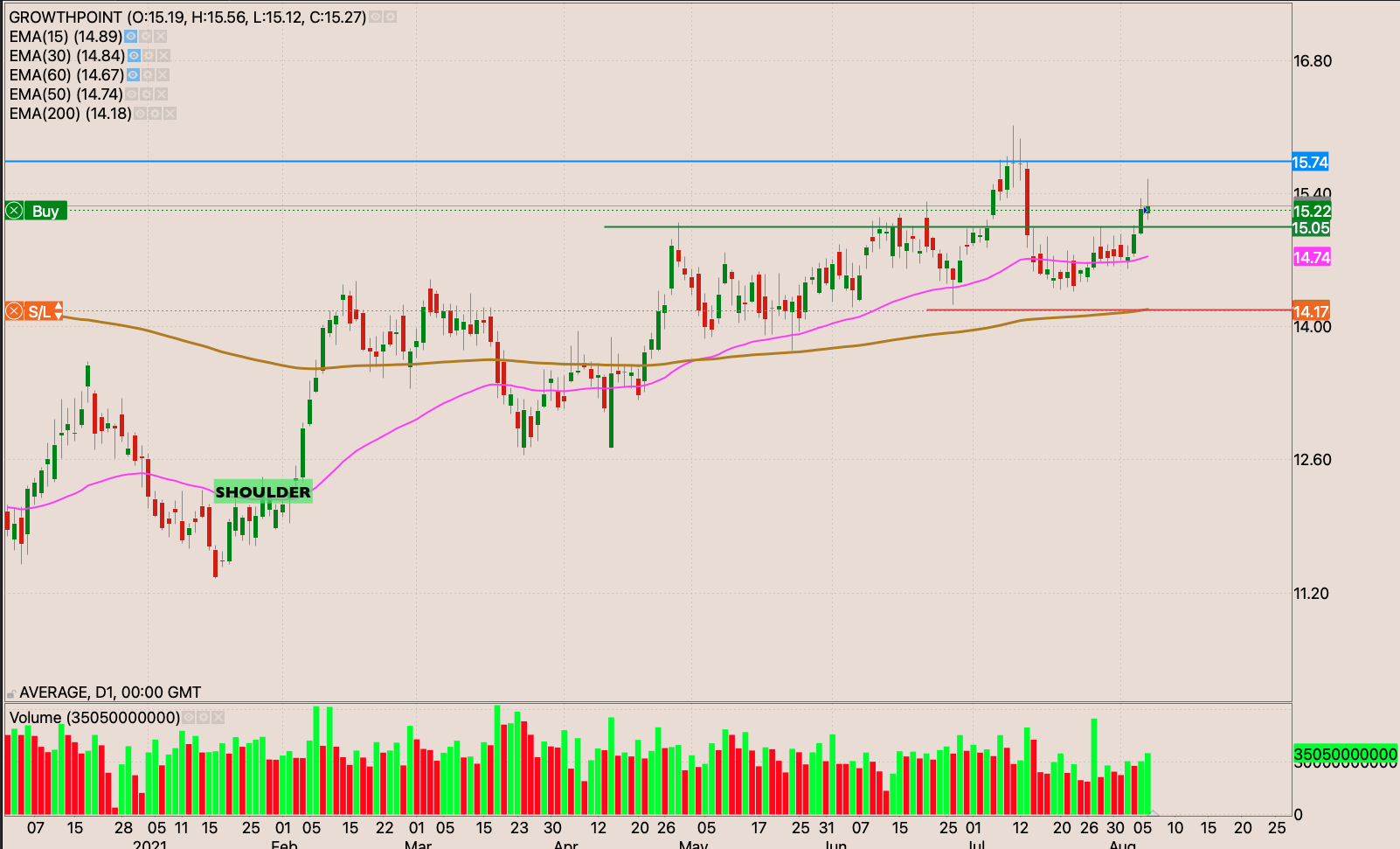Open GROWTHPOINT price series settings gear

[x=390, y=17]
